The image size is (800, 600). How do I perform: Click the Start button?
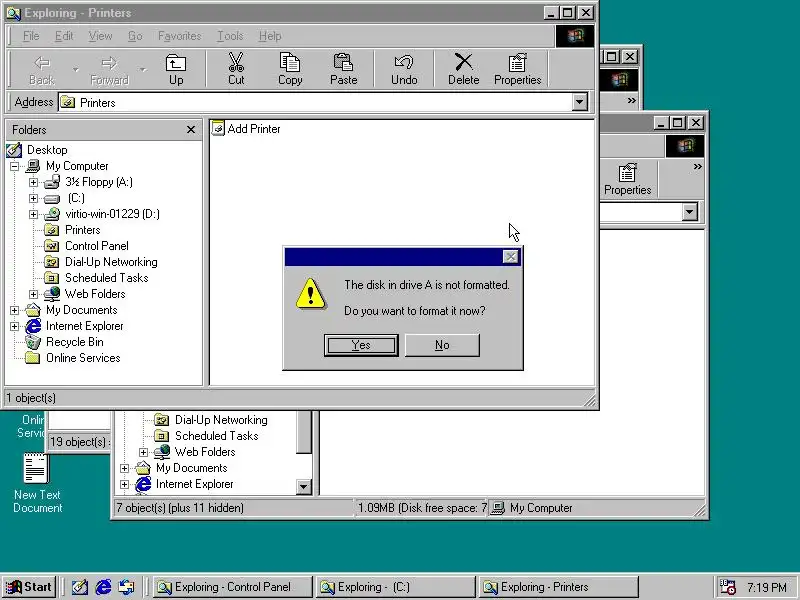pyautogui.click(x=29, y=587)
